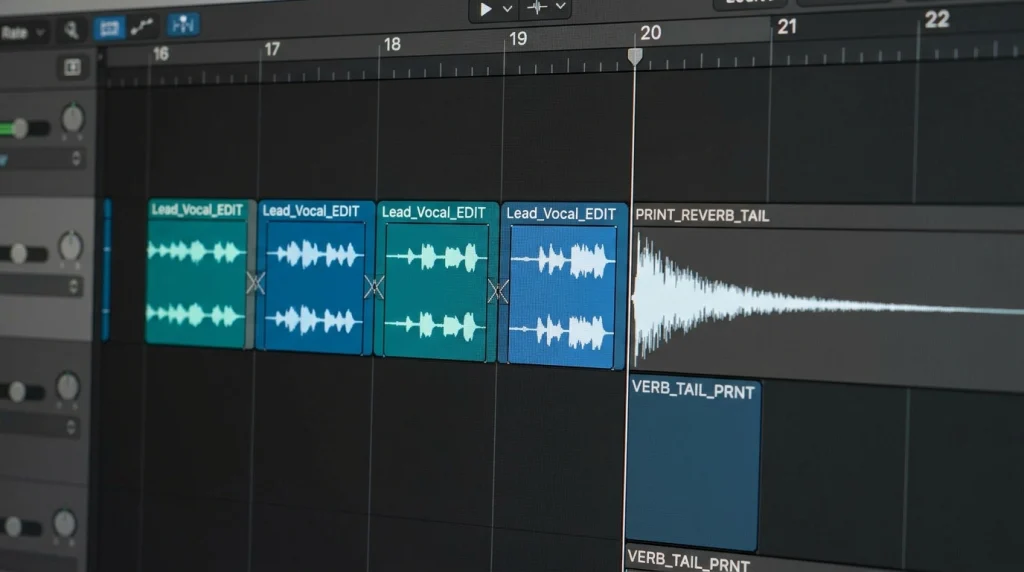
Task: Click the pan knob beside the blue VERB_TAIL_PRNT region
Action: pos(67,385)
